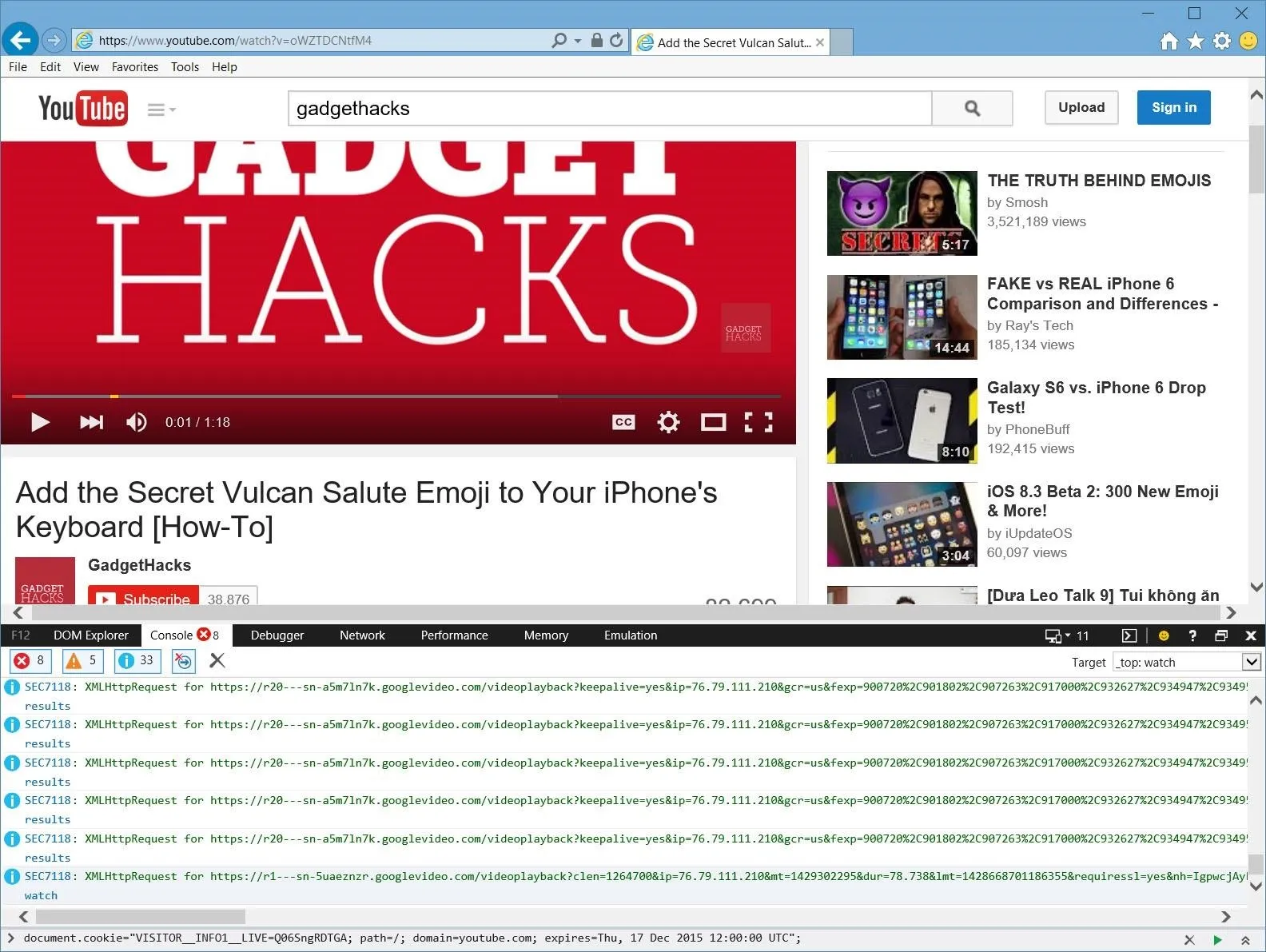Screen dimensions: 1266x952
Task: Click the page horizontal scrollbar right arrow
Action: point(1231,612)
